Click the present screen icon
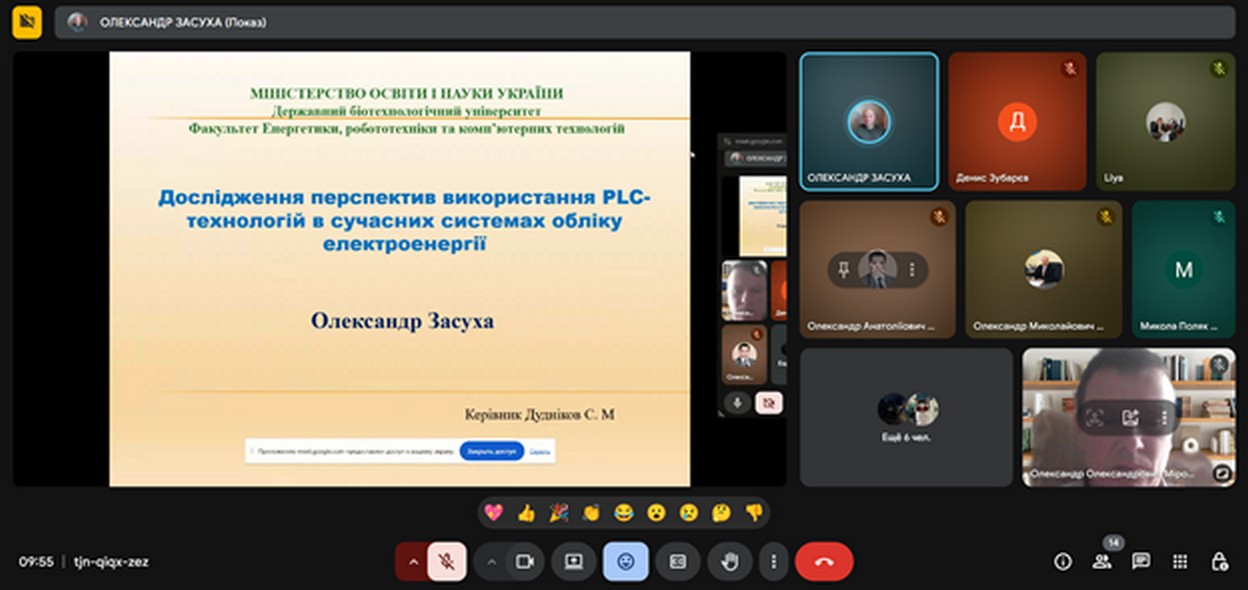The height and width of the screenshot is (590, 1248). point(574,562)
